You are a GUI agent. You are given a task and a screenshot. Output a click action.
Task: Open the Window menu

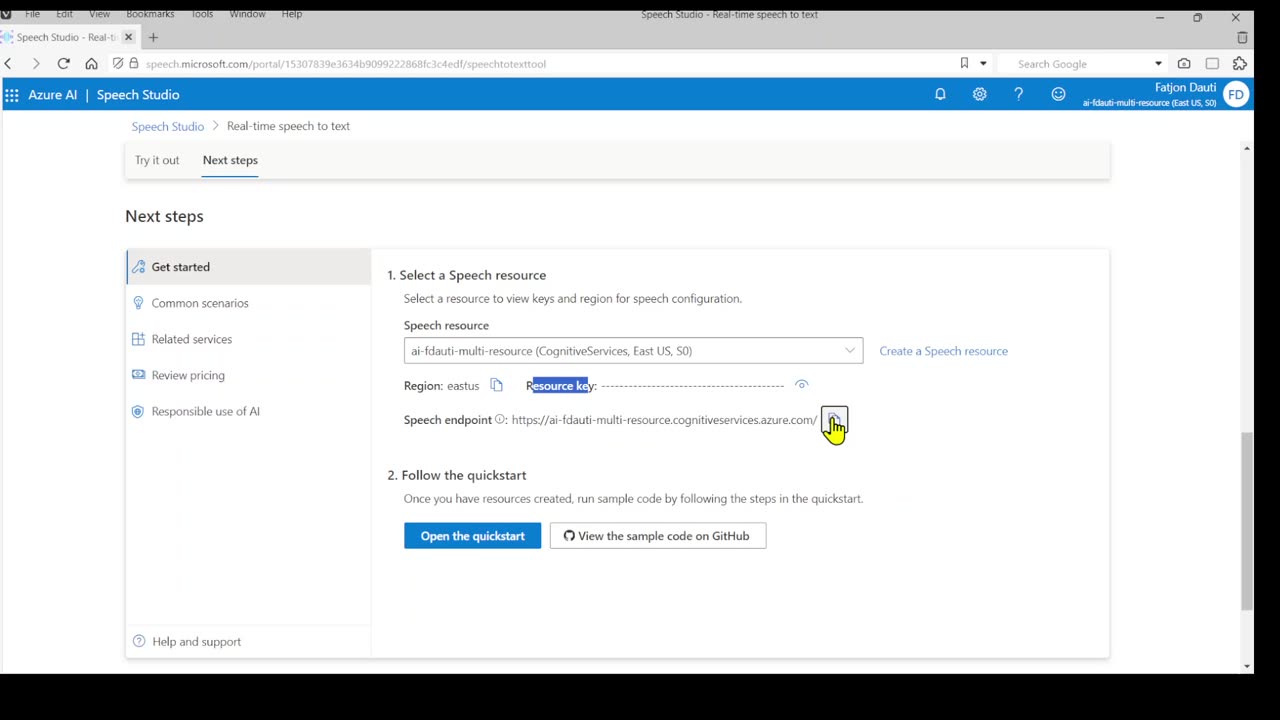click(247, 14)
